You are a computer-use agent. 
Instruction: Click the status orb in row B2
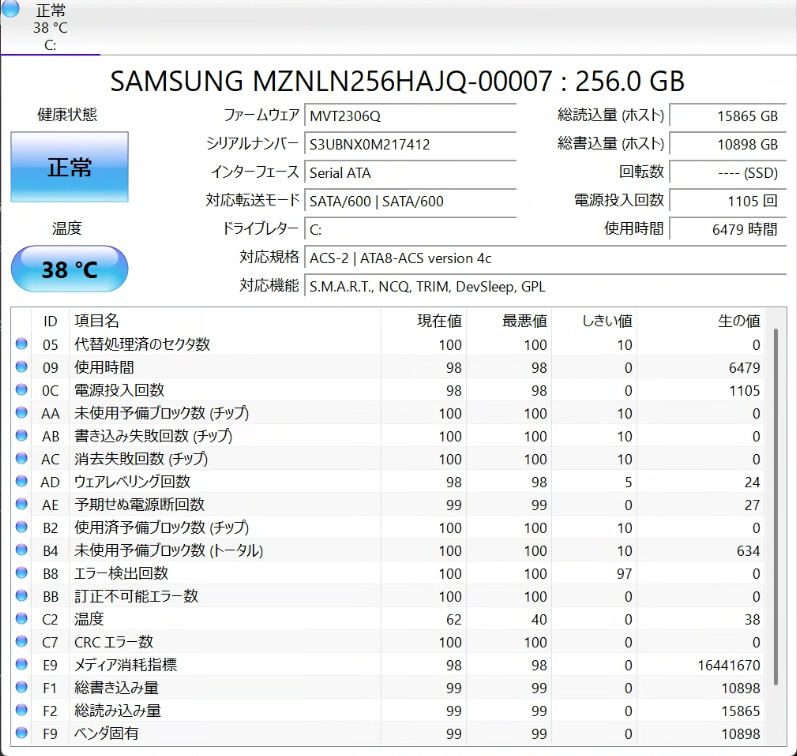point(21,527)
